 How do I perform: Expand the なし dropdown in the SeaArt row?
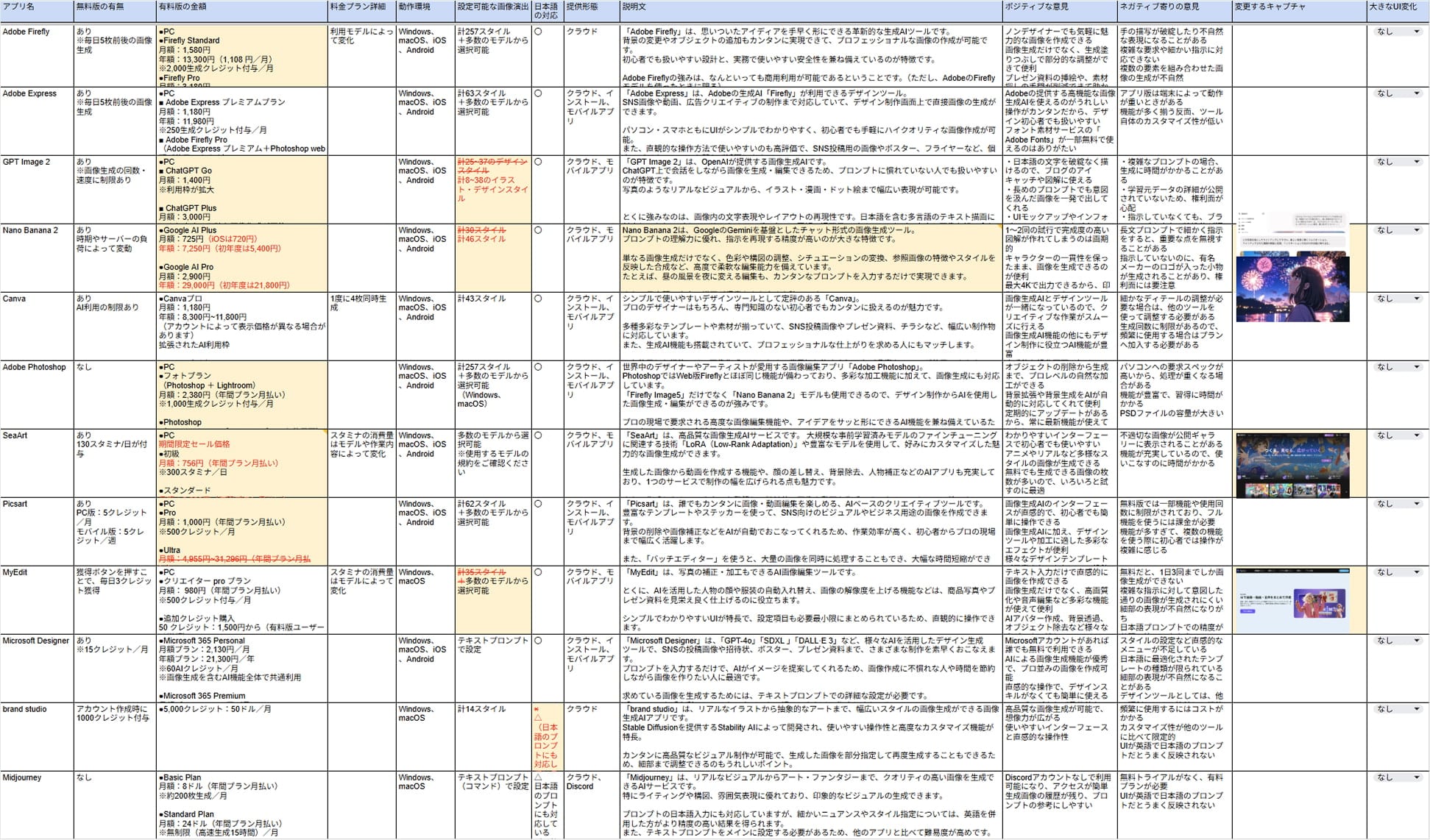click(1398, 435)
